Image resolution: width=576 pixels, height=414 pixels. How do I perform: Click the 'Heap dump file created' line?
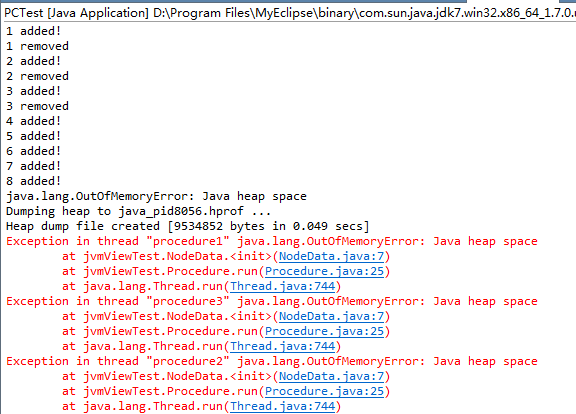(188, 226)
